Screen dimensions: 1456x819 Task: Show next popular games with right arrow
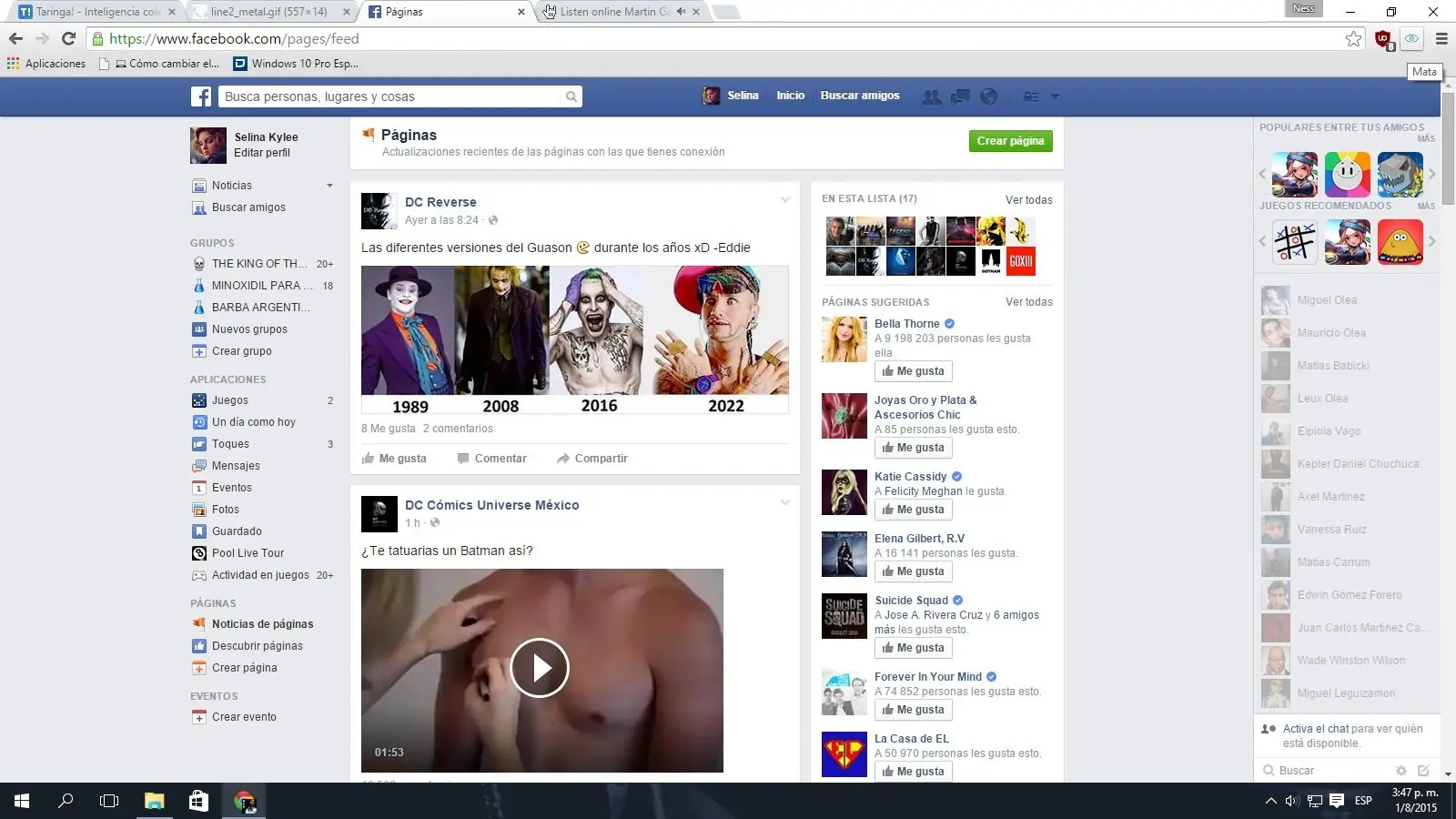1431,174
